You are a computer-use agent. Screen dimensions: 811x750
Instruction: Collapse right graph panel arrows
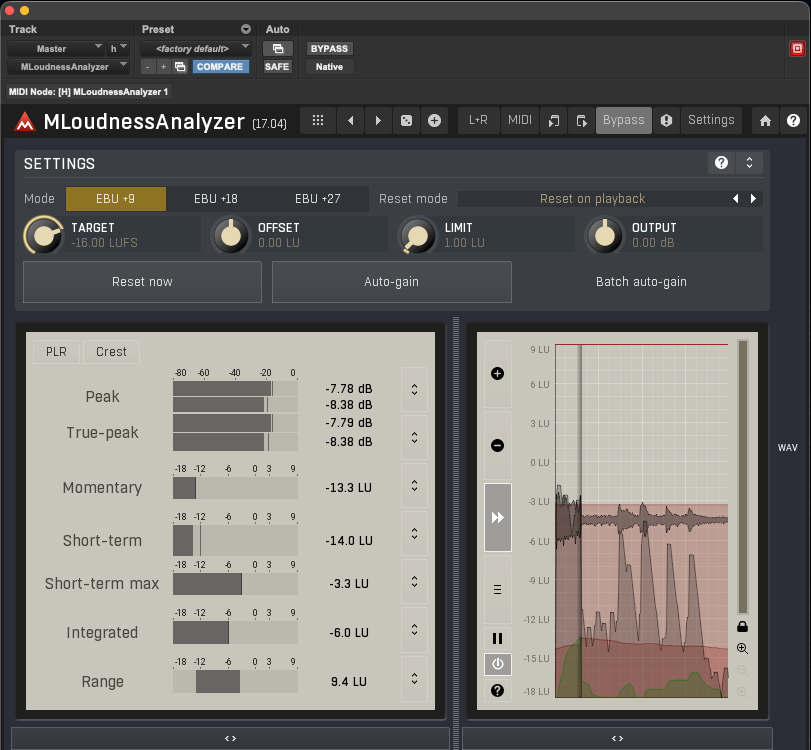click(x=618, y=738)
